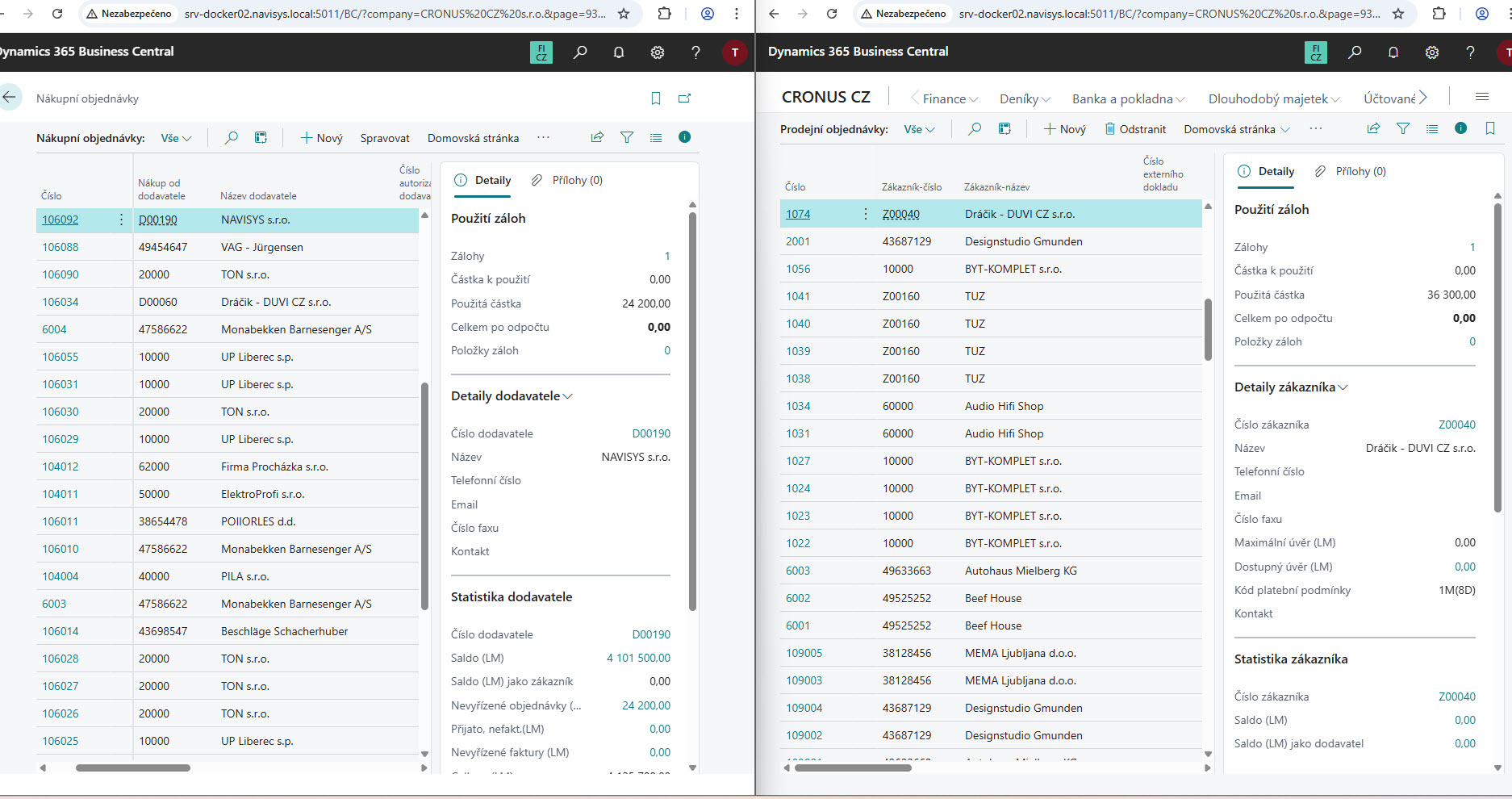The height and width of the screenshot is (799, 1512).
Task: Switch to Detaily tab in Prodejní objednávky FactBox
Action: (1267, 171)
